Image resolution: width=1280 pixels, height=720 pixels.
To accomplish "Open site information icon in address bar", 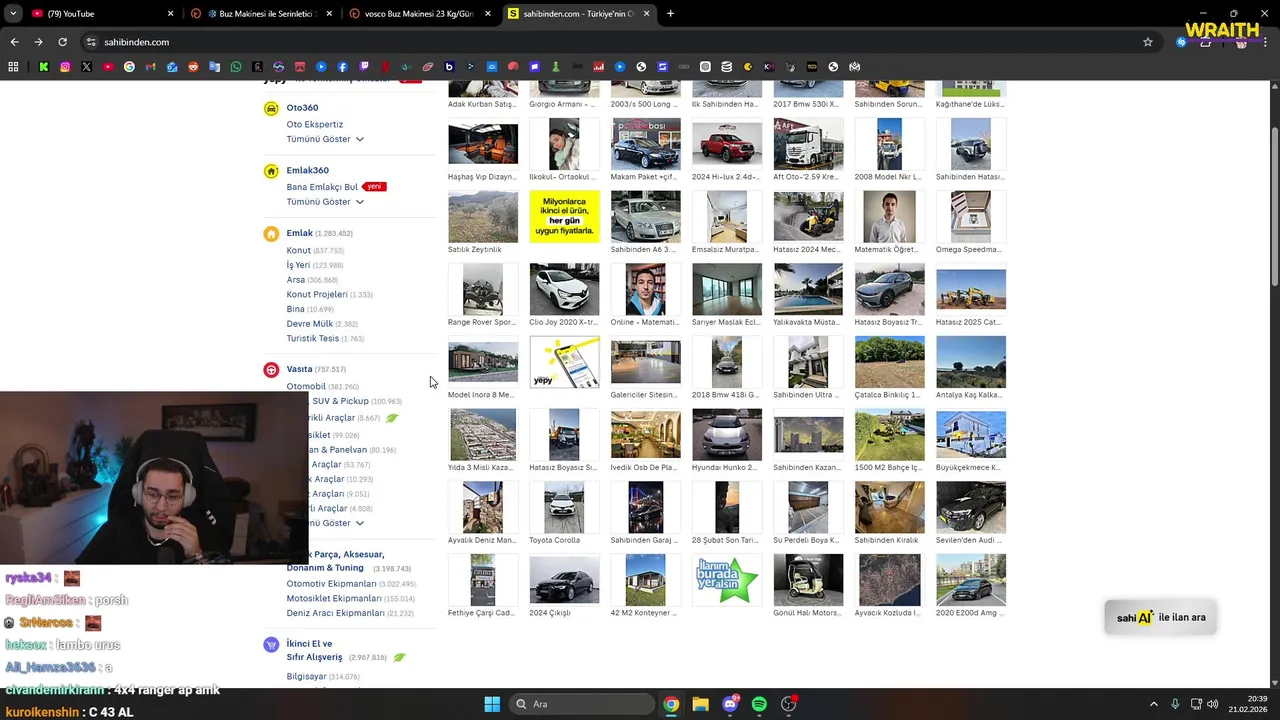I will tap(91, 42).
